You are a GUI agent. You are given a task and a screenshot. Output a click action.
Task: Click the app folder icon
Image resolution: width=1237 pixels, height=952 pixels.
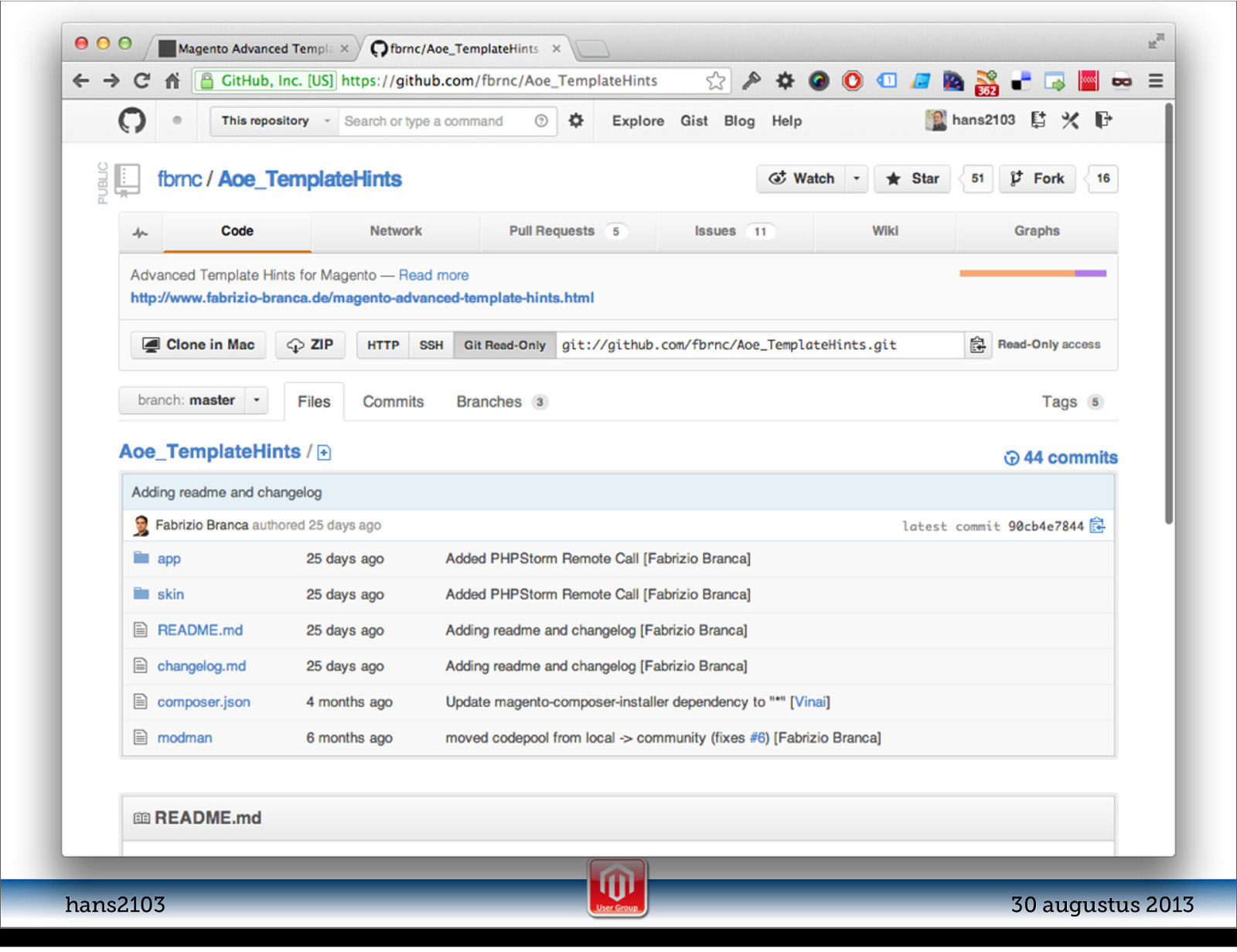click(x=141, y=557)
